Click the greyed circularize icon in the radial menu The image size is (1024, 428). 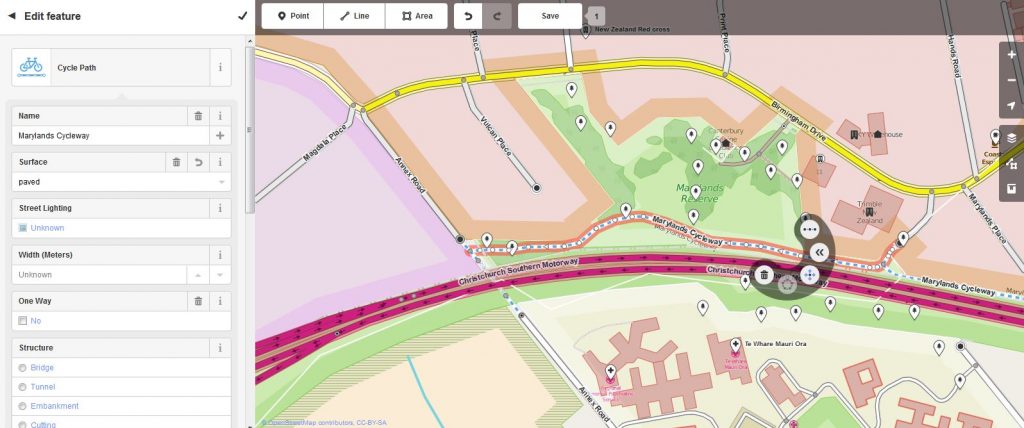coord(788,284)
